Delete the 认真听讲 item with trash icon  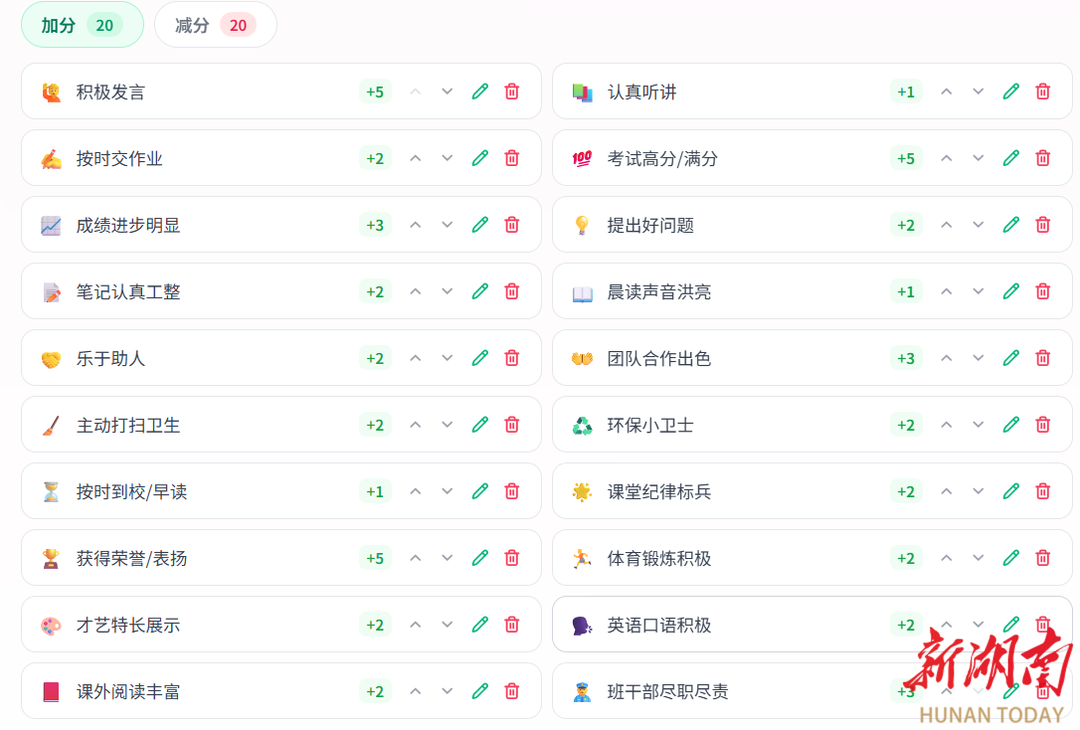pyautogui.click(x=1042, y=92)
